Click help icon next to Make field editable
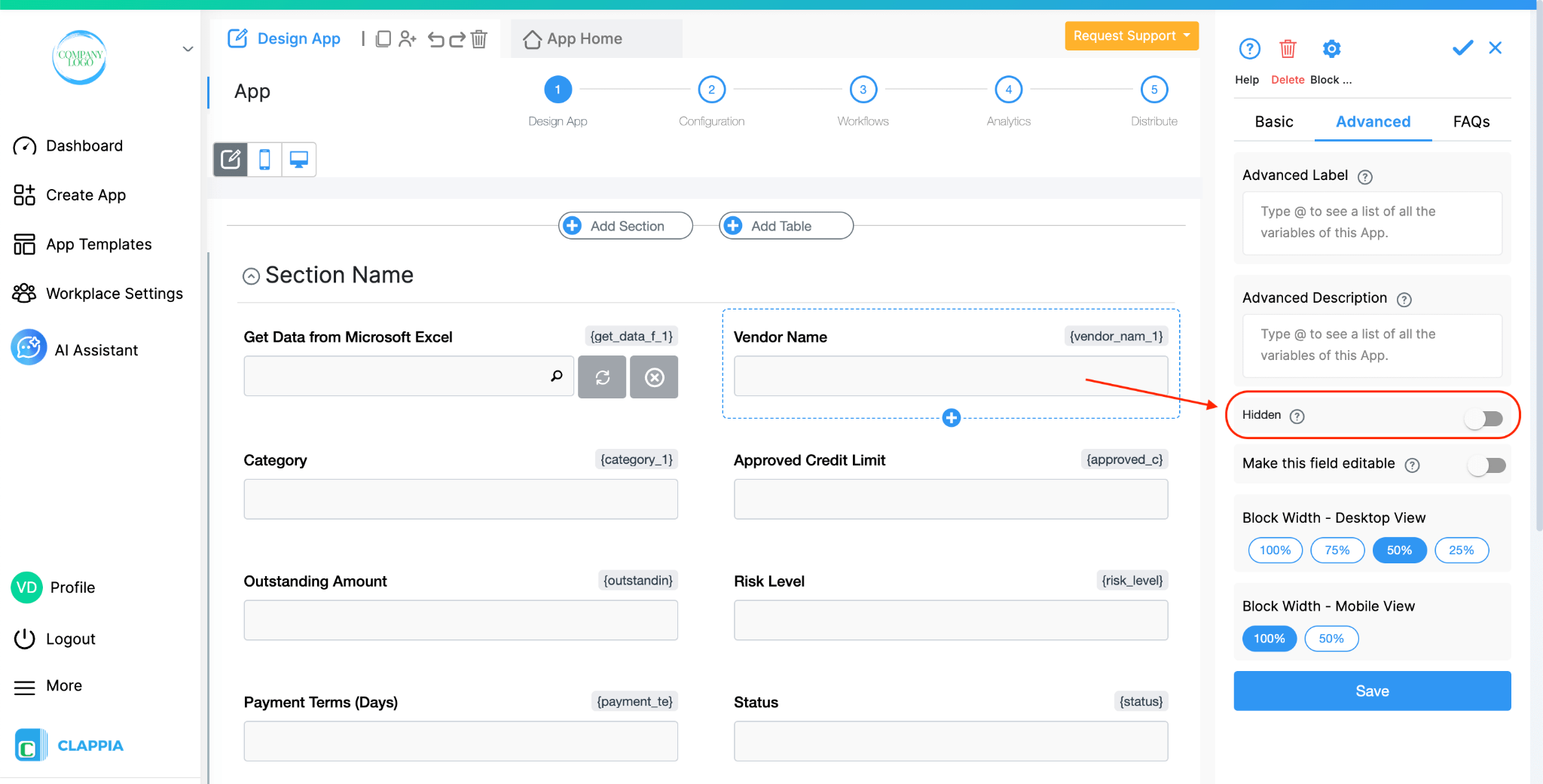Viewport: 1543px width, 784px height. coord(1412,465)
